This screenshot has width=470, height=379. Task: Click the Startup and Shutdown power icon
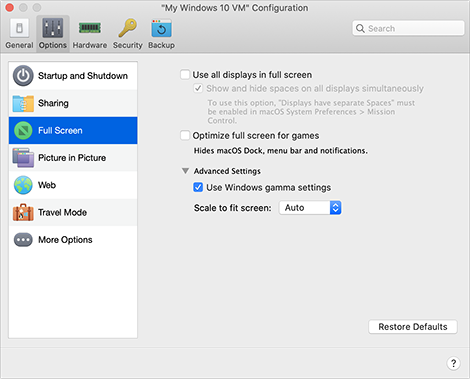[23, 76]
